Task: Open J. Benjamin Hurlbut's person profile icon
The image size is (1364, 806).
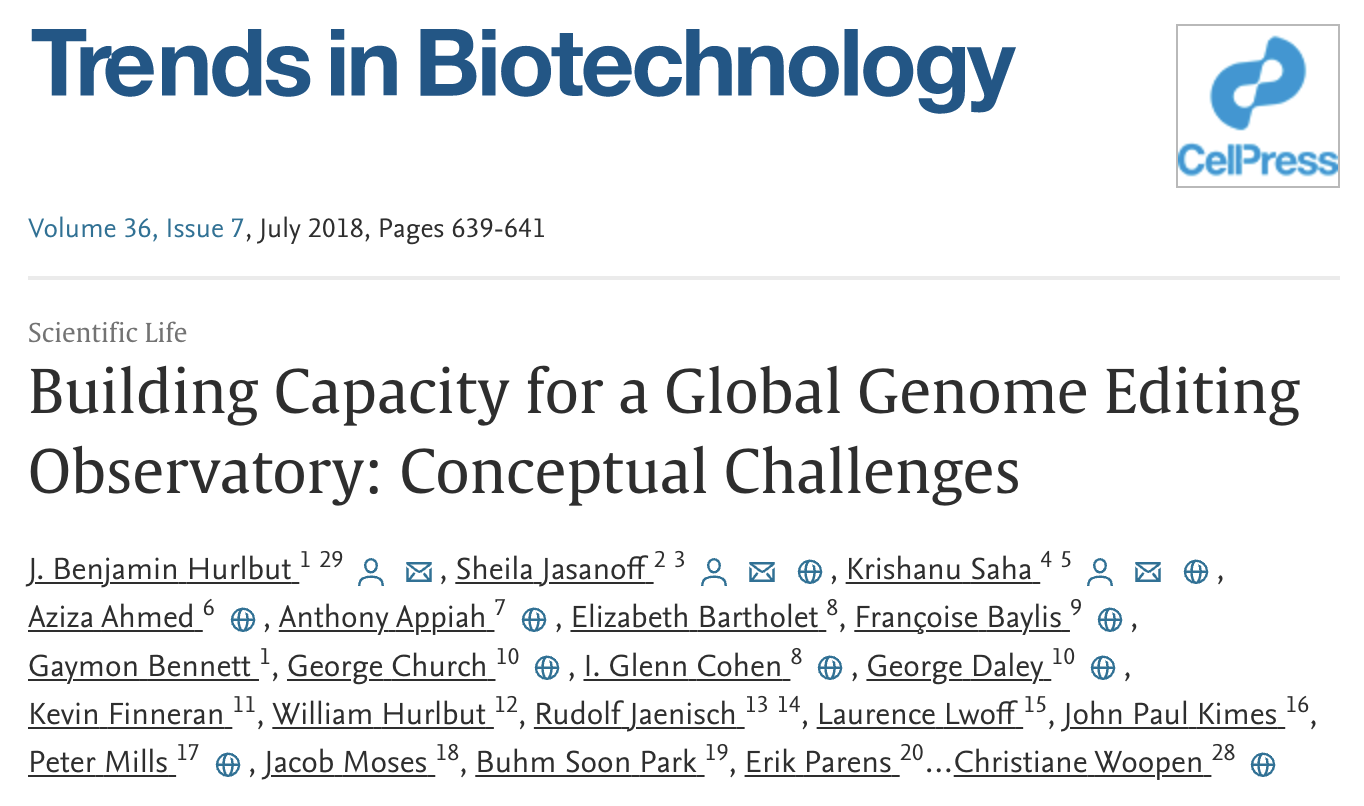Action: (x=372, y=572)
